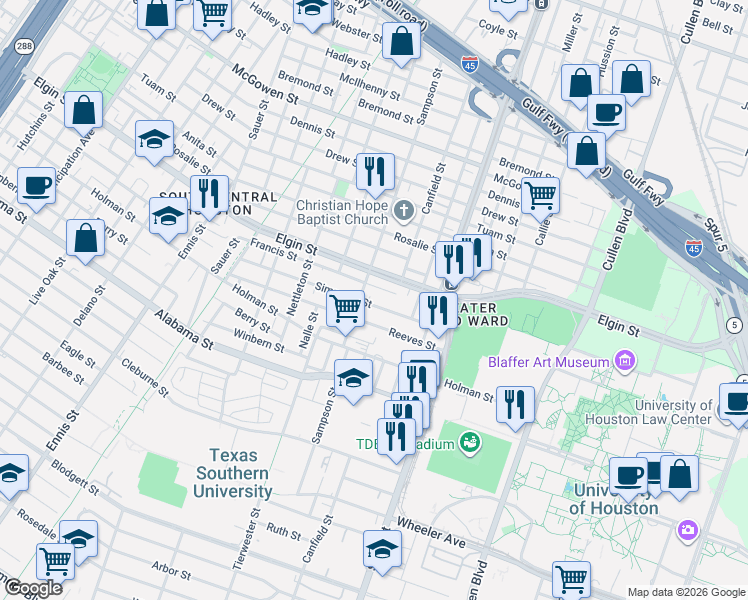Click the shopping bag marker near Webster St
This screenshot has height=600, width=748.
tap(401, 43)
